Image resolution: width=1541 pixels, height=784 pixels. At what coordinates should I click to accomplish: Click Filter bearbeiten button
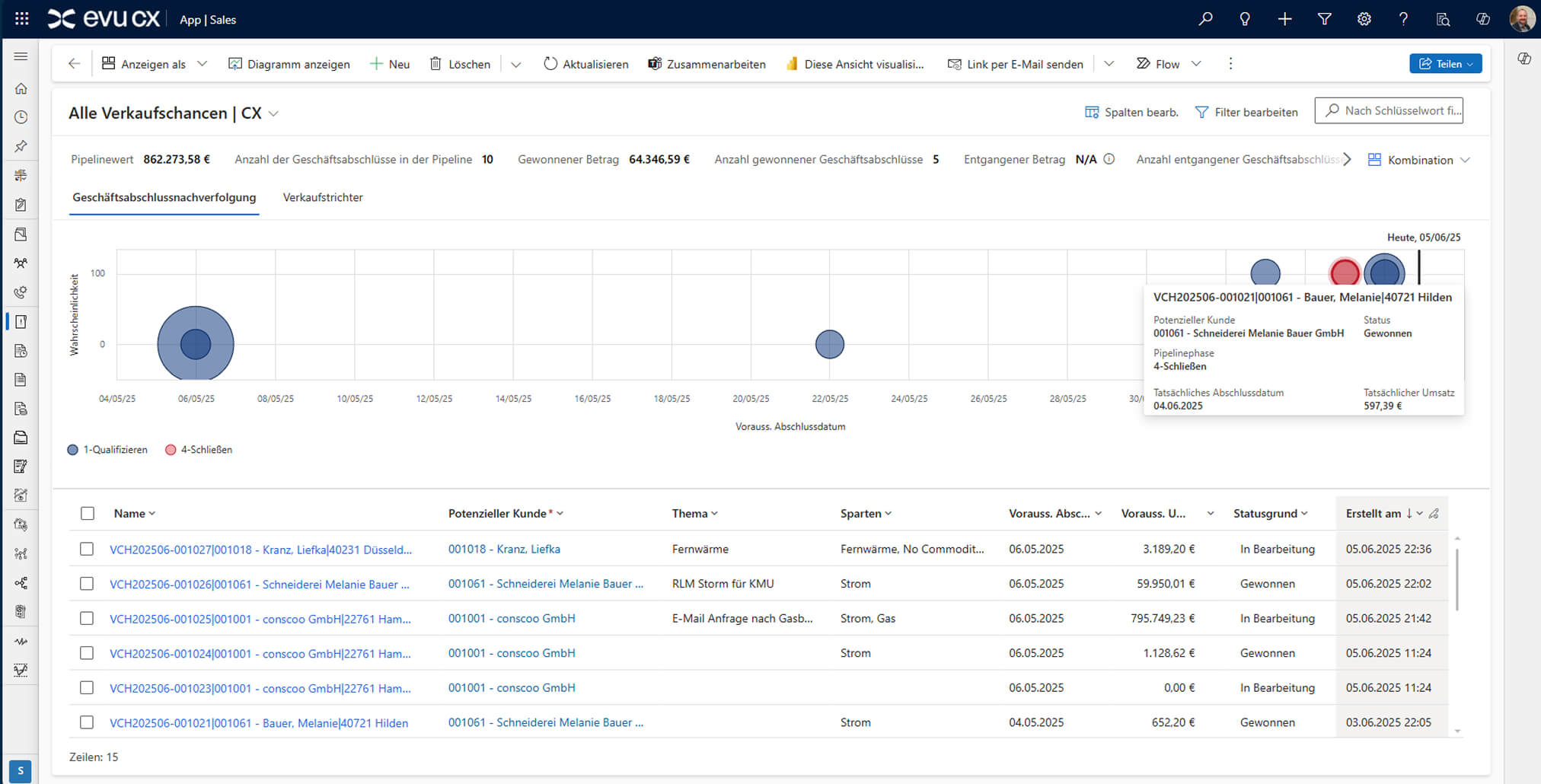[x=1246, y=112]
